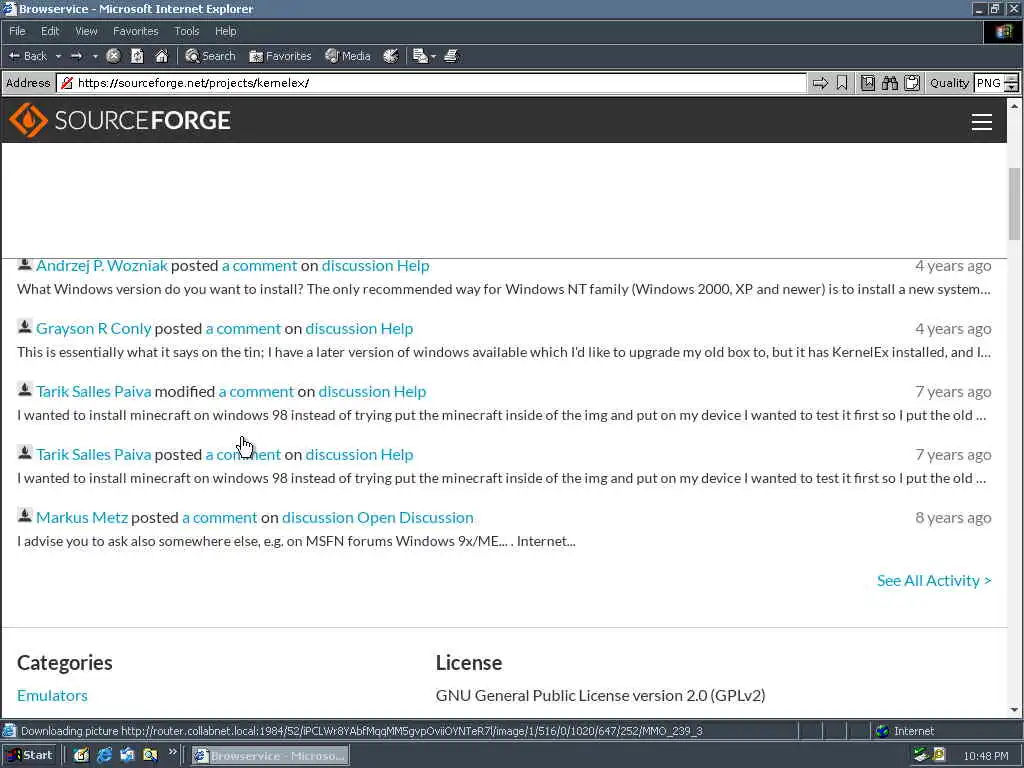Open the discussion Open Discussion link

coord(377,517)
